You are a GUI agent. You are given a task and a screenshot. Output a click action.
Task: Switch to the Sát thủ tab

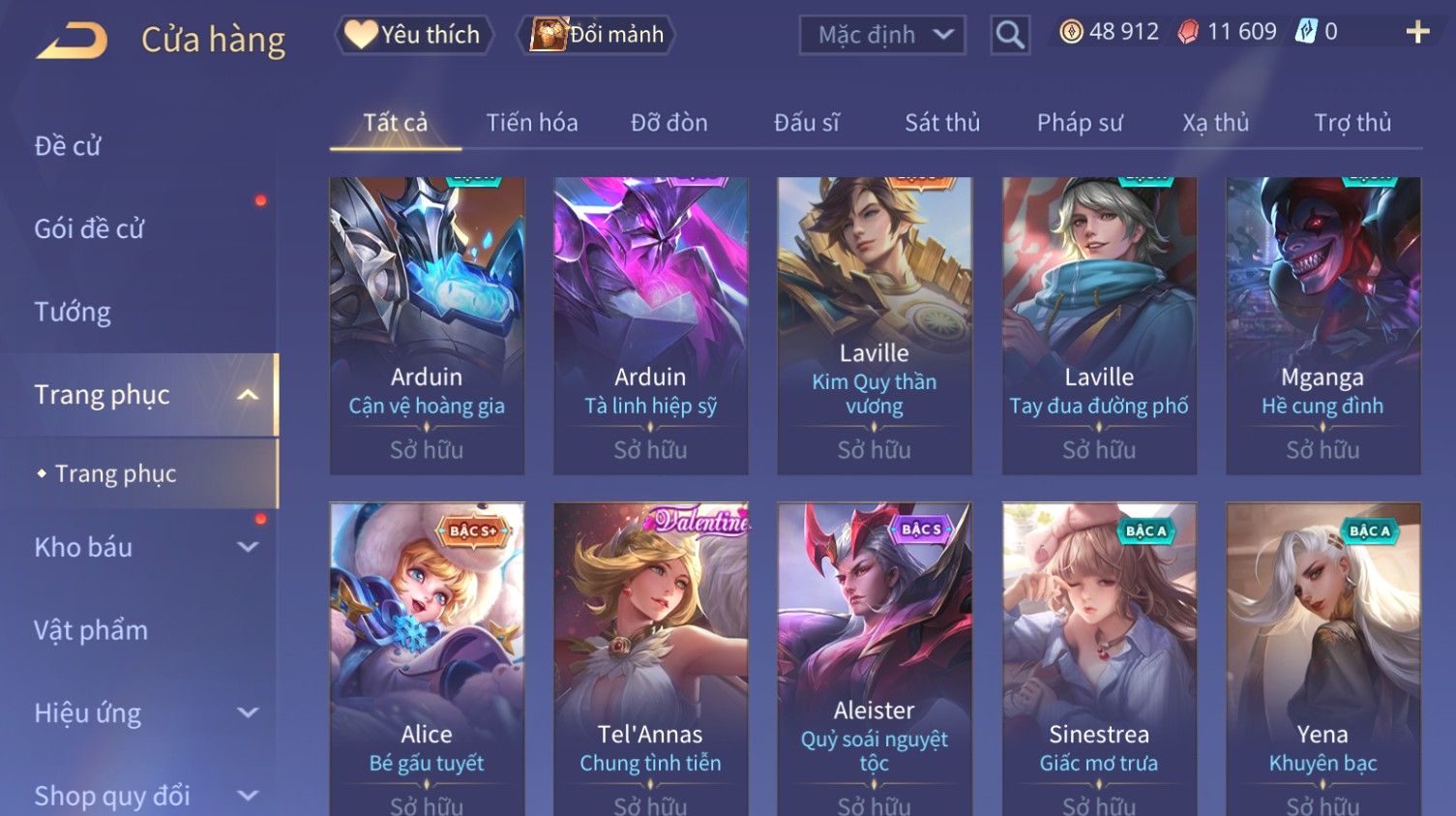click(942, 123)
